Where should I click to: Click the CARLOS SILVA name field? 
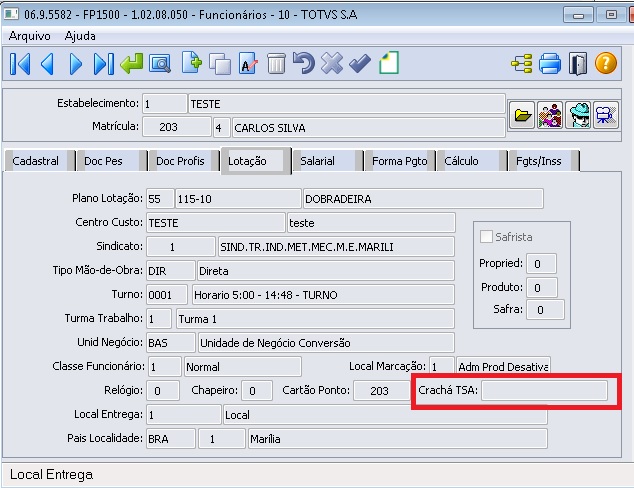click(x=368, y=128)
